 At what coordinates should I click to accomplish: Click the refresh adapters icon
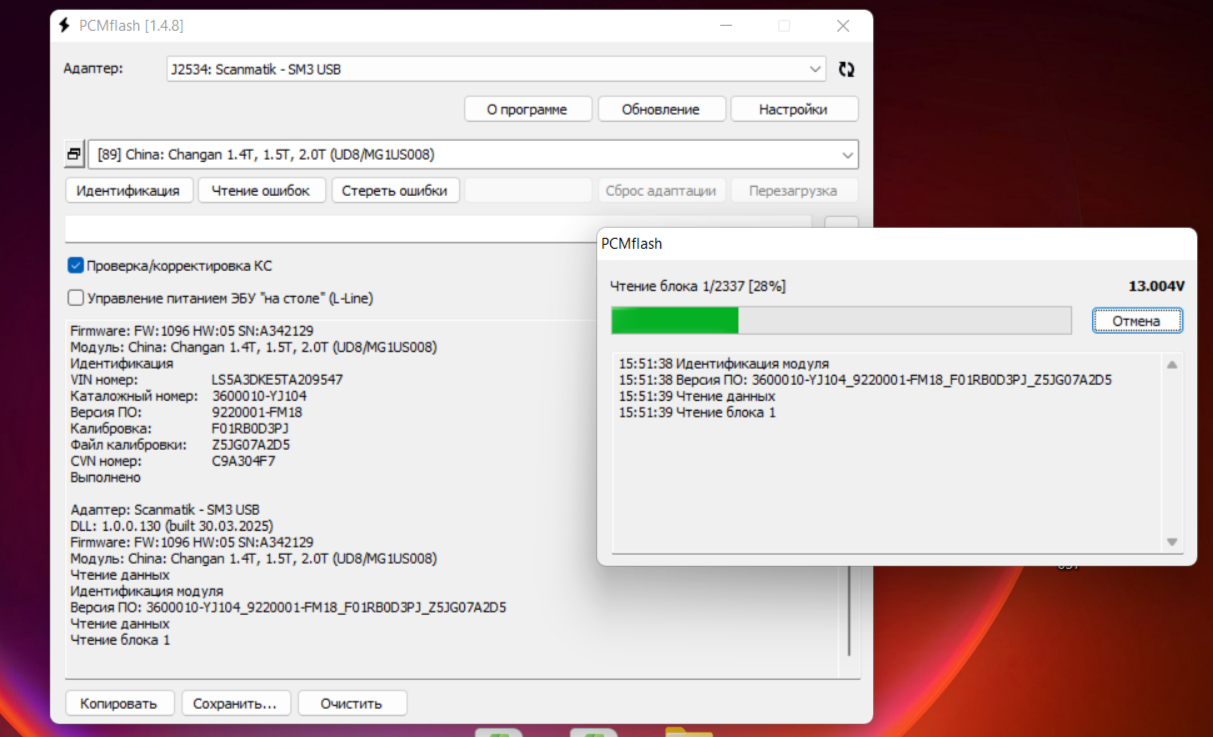(x=846, y=69)
